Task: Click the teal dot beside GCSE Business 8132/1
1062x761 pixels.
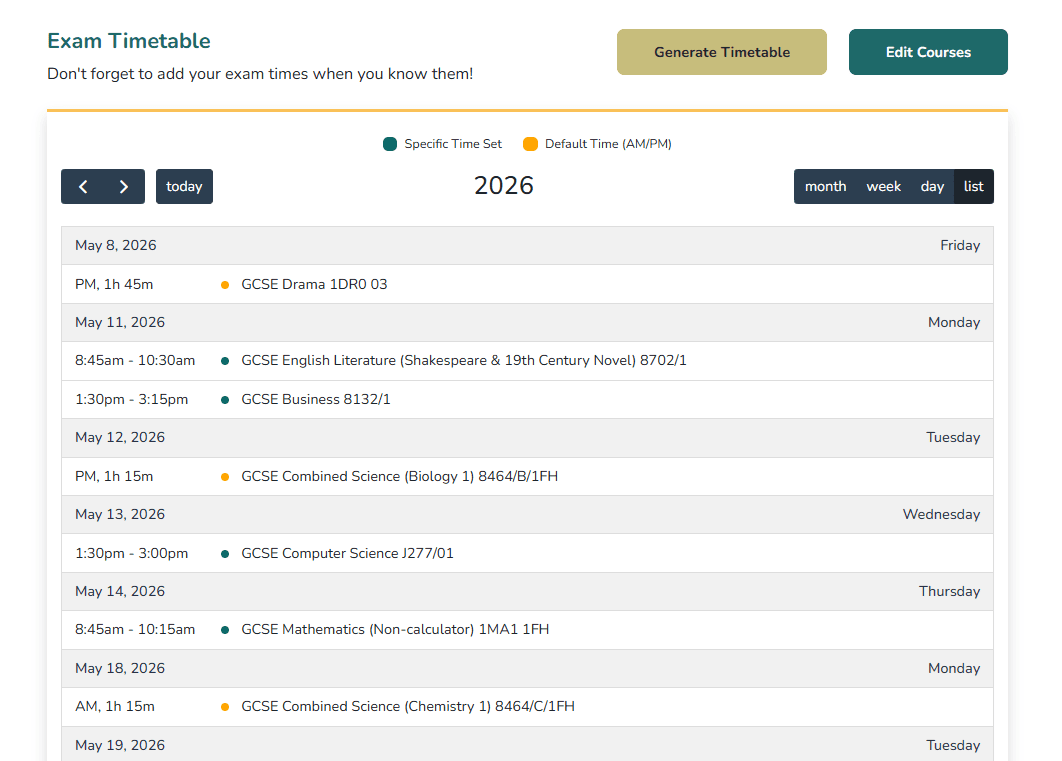Action: coord(225,399)
